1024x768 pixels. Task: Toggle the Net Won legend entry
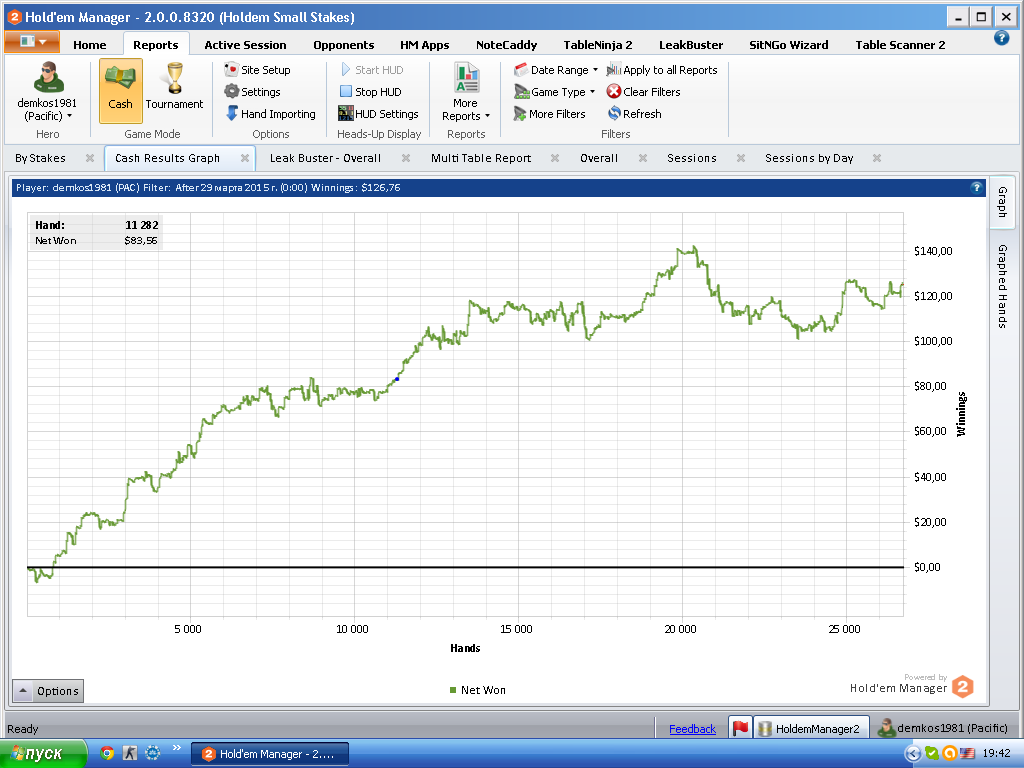pos(477,690)
